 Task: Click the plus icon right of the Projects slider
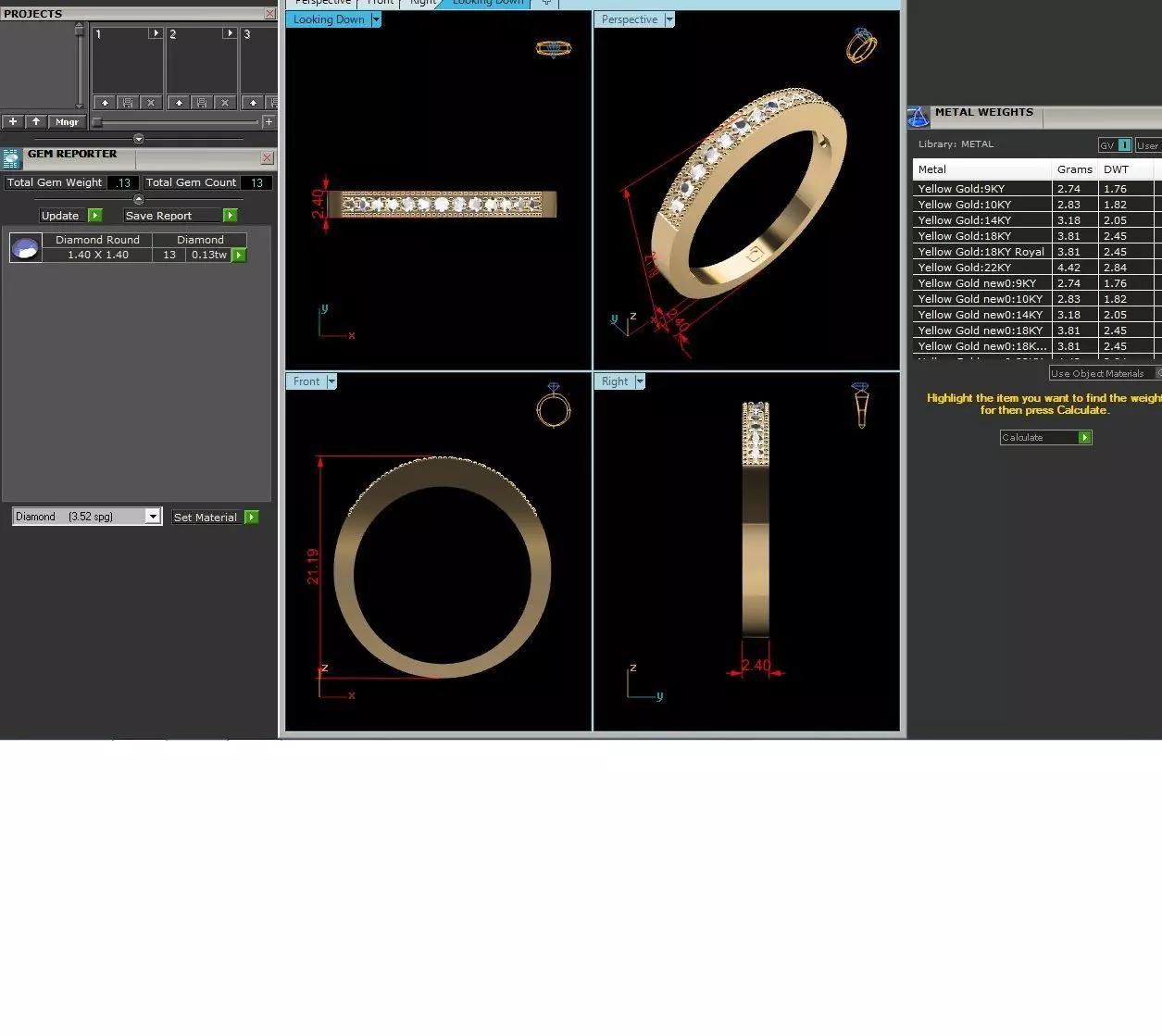point(269,122)
